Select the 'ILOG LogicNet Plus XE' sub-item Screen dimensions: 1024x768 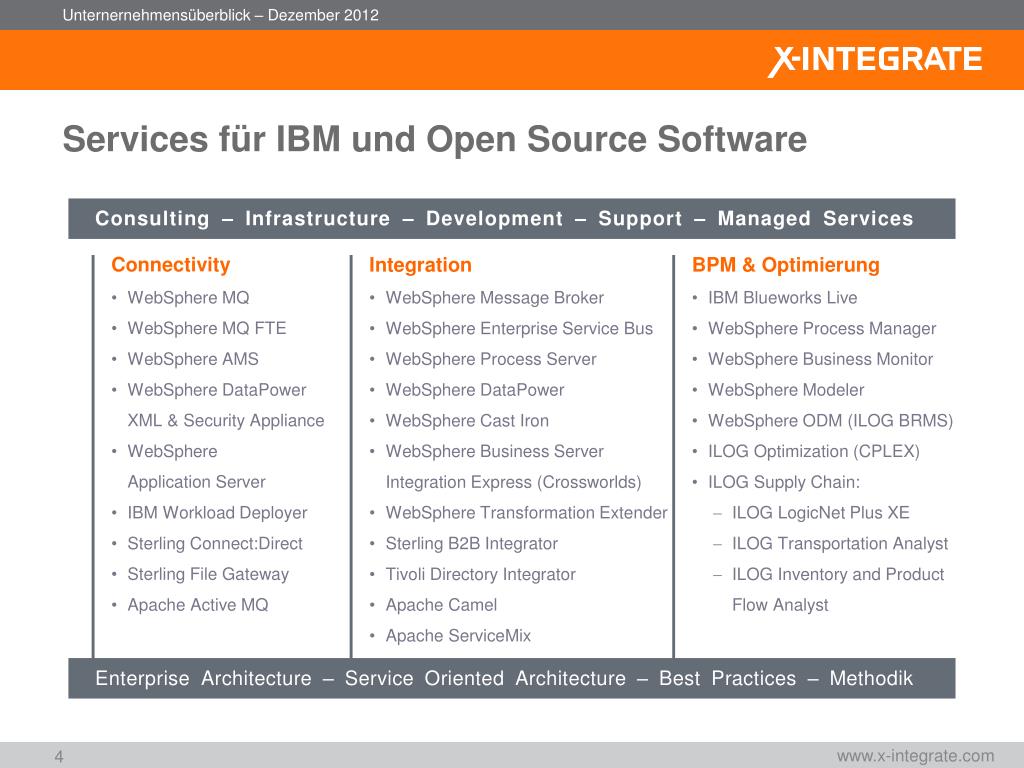click(x=821, y=513)
